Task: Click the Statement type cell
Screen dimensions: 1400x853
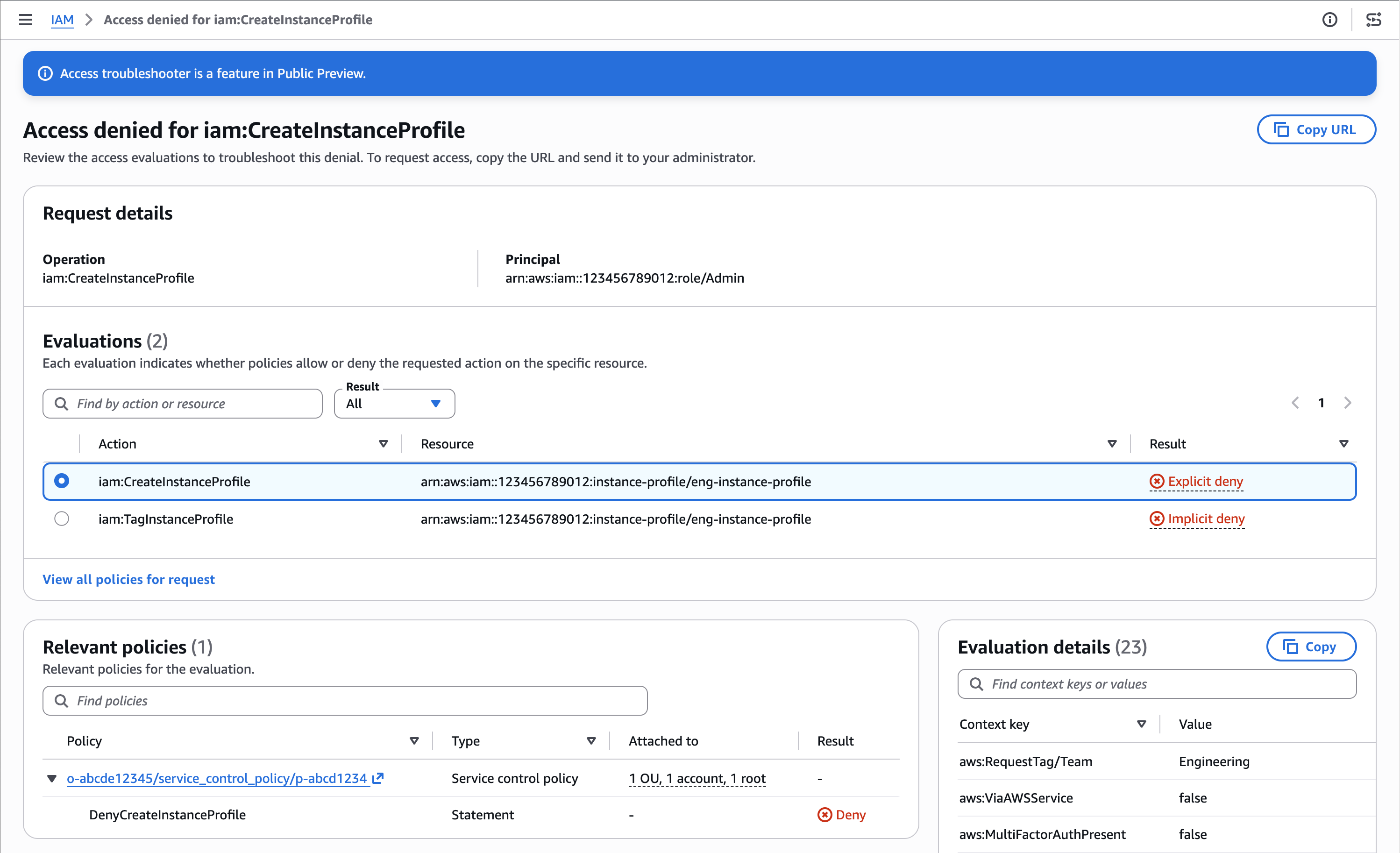Action: (x=483, y=815)
